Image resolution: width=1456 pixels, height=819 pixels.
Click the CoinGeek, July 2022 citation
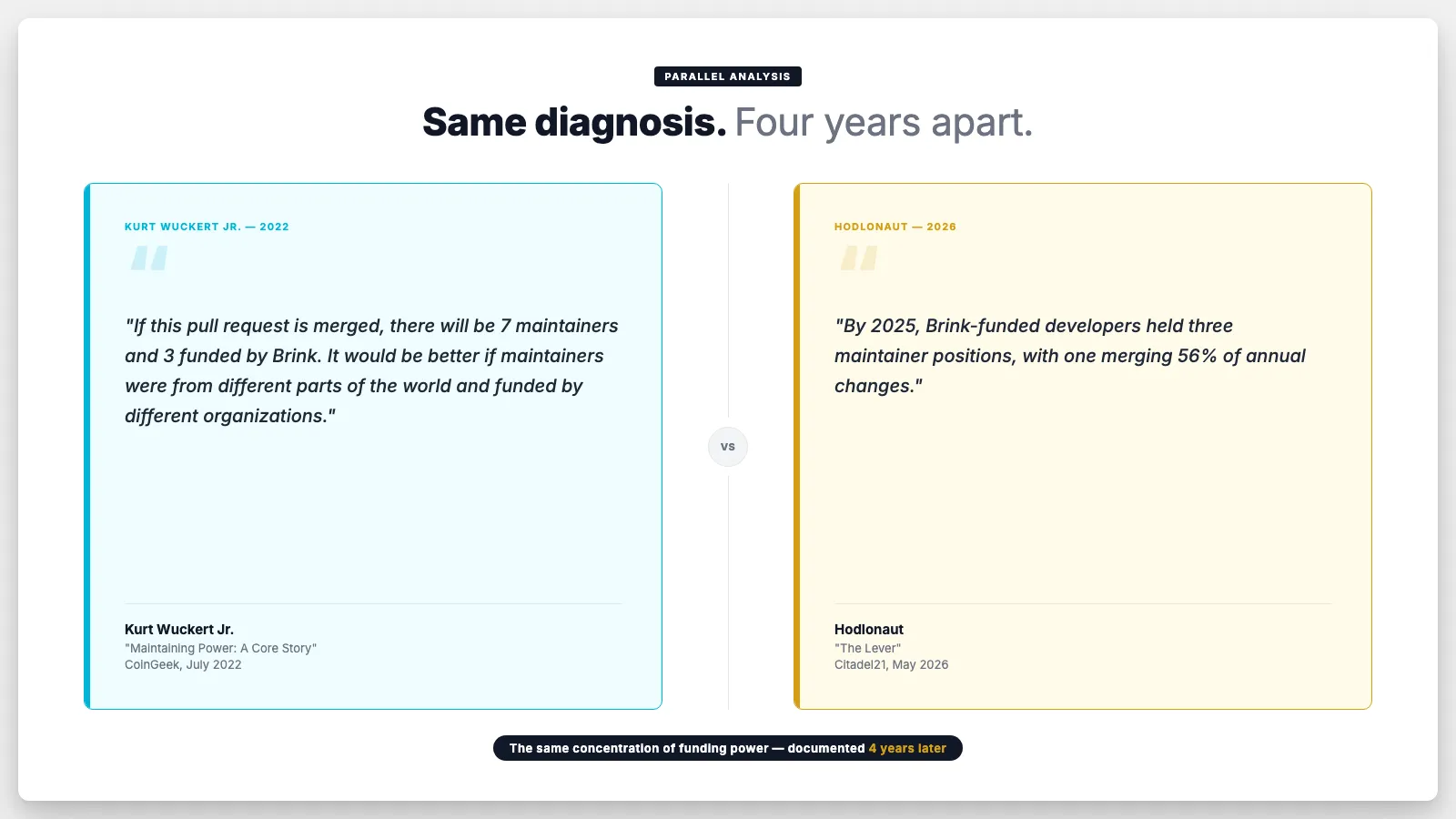point(183,664)
